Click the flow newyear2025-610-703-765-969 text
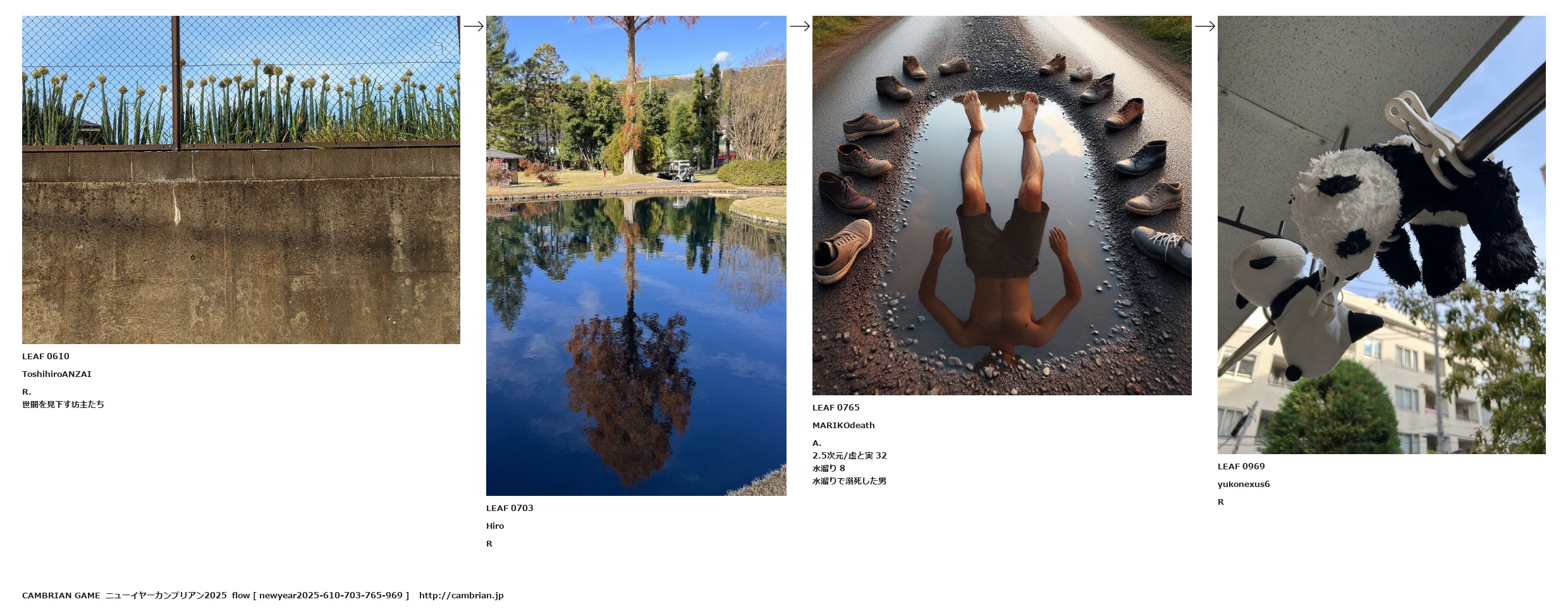The height and width of the screenshot is (611, 1568). 321,595
